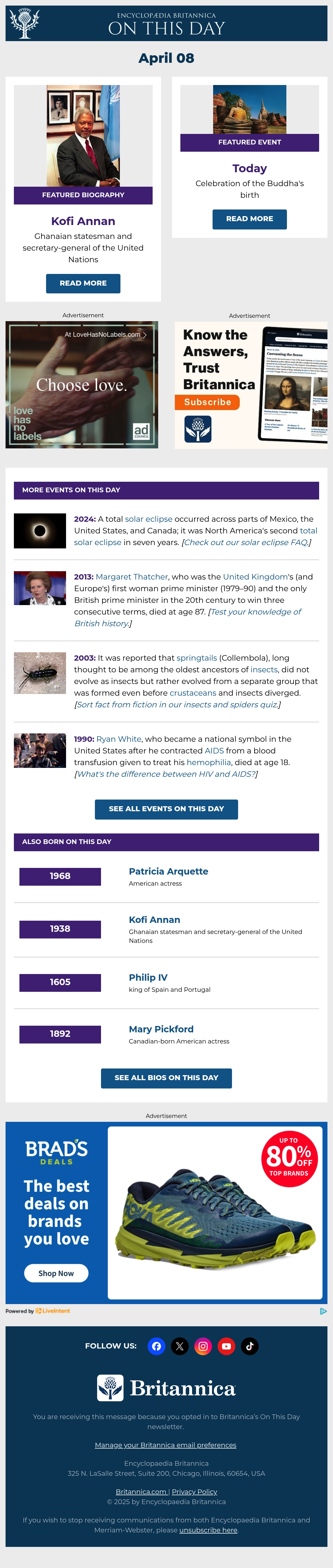Open the Patricia Arquette biography link
This screenshot has width=333, height=1568.
point(168,872)
